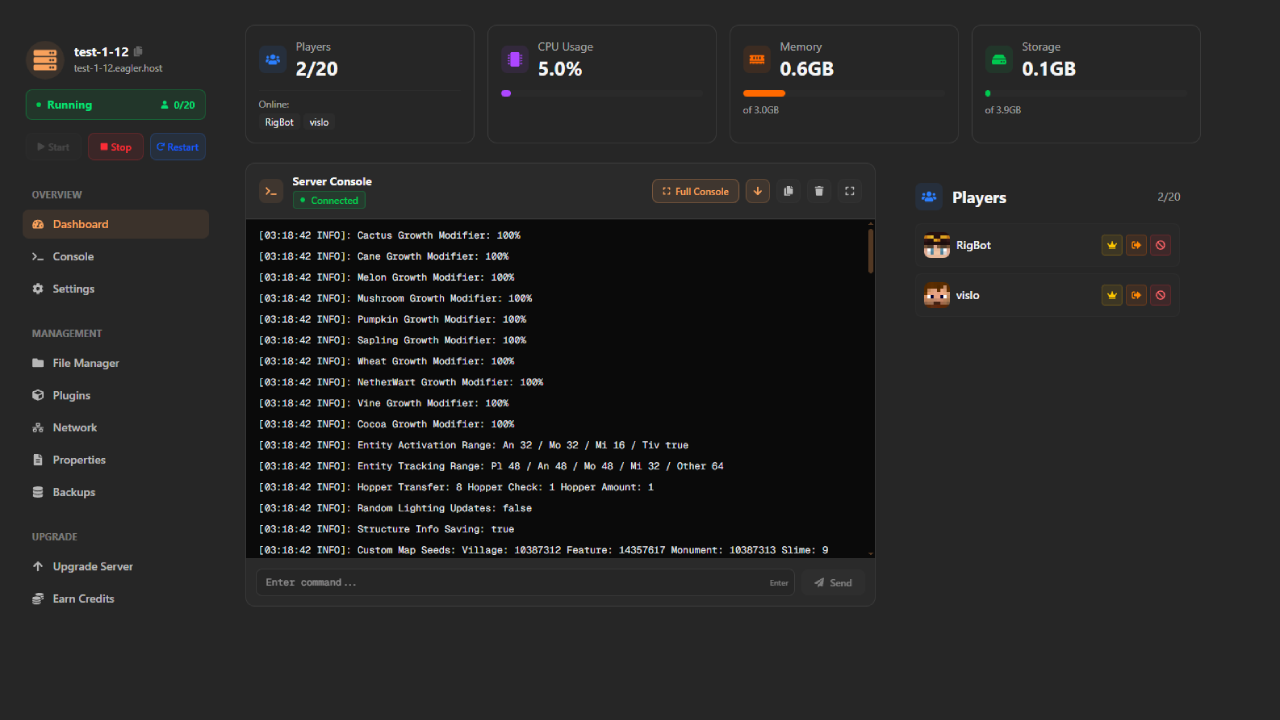Viewport: 1280px width, 720px height.
Task: Toggle operator crown for vislo
Action: click(1112, 294)
